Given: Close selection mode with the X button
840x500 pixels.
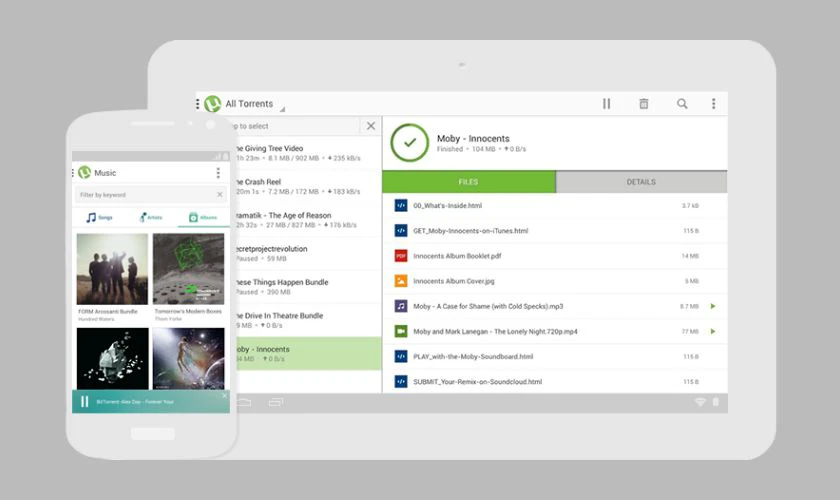Looking at the screenshot, I should click(x=371, y=126).
